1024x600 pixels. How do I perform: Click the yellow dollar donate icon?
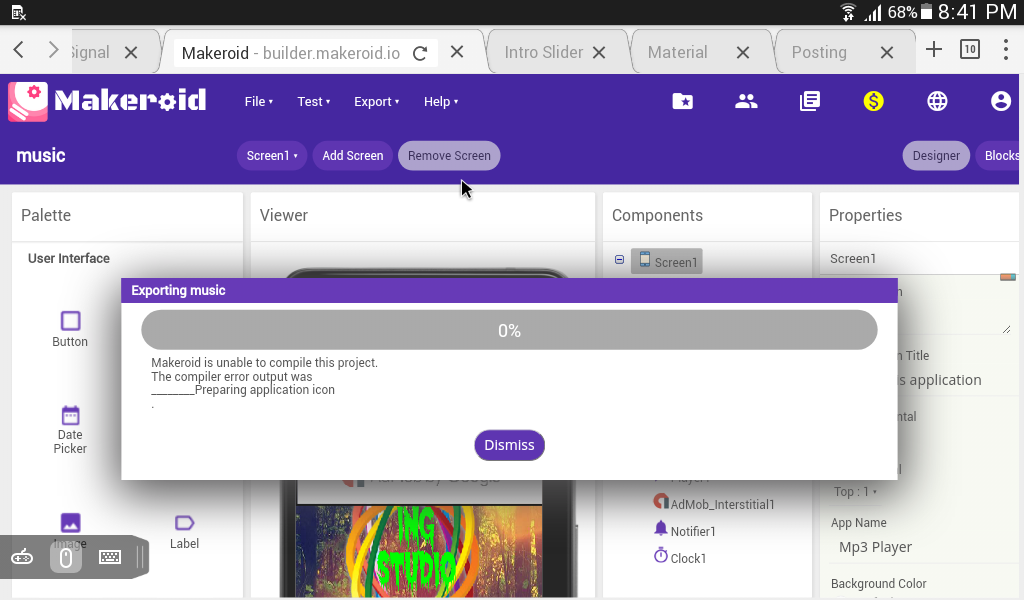click(x=874, y=101)
